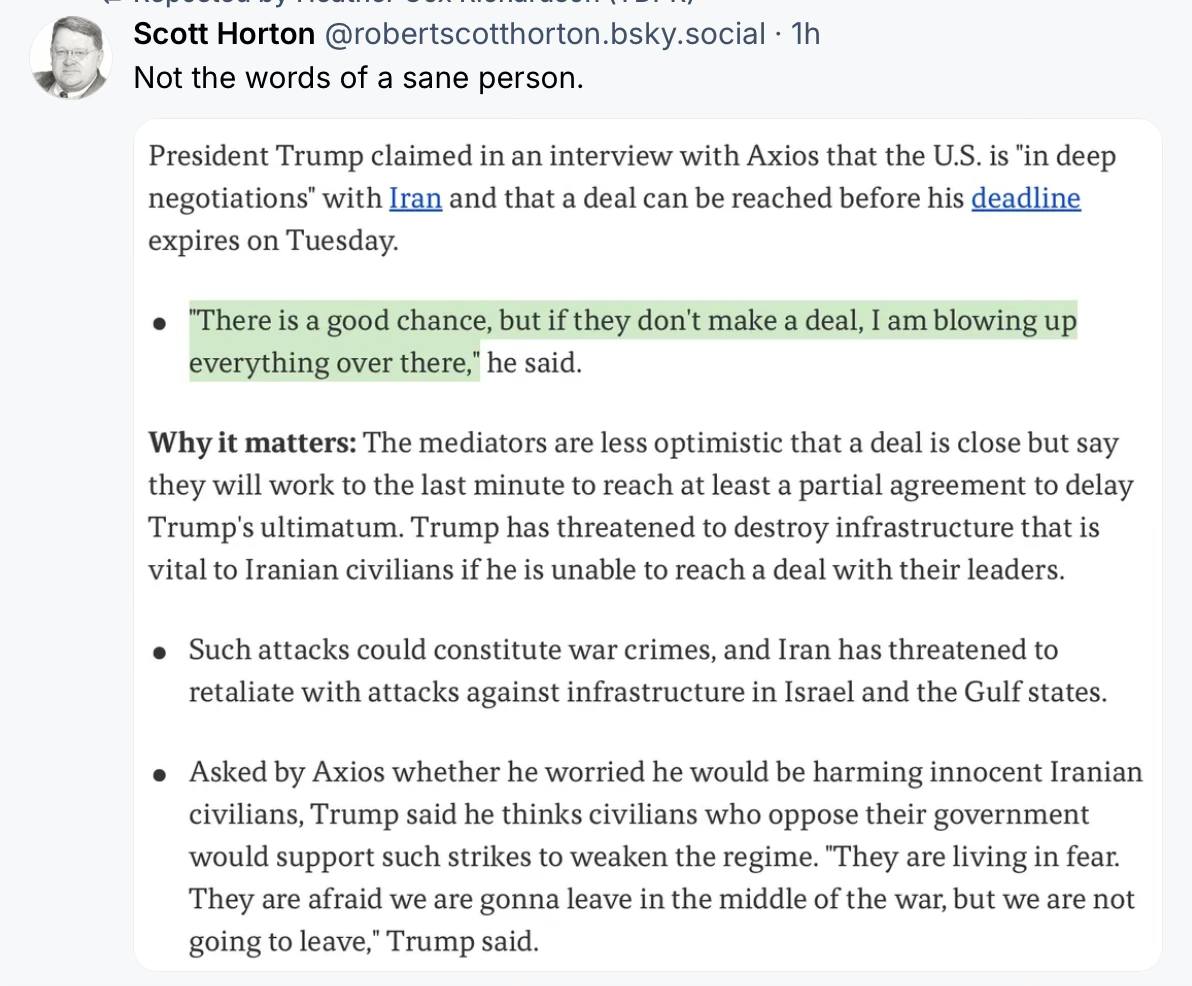
Task: Open the Scott Horton display name
Action: [224, 34]
